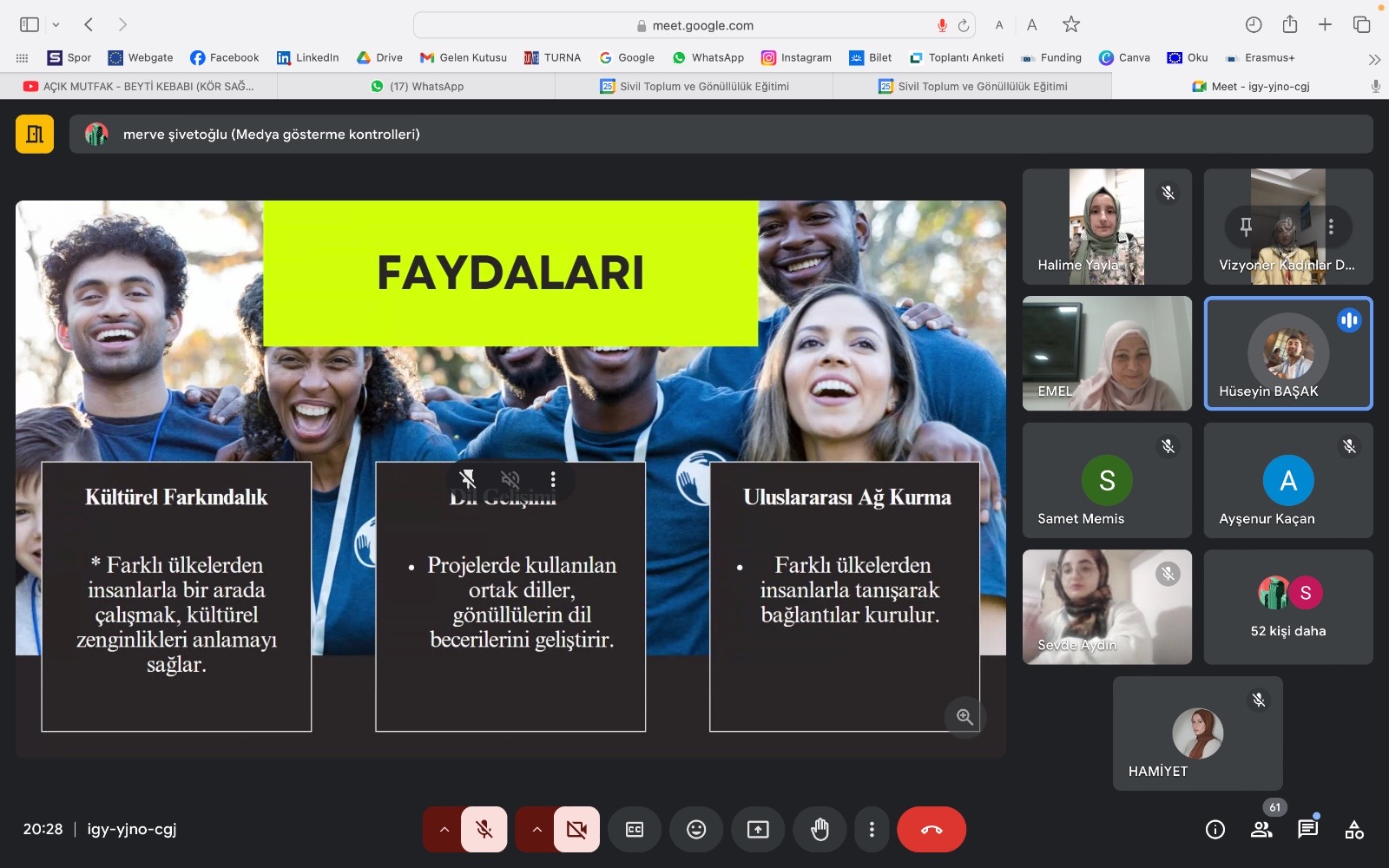Expand audio settings arrow beside microphone
The width and height of the screenshot is (1389, 868).
pyautogui.click(x=444, y=830)
